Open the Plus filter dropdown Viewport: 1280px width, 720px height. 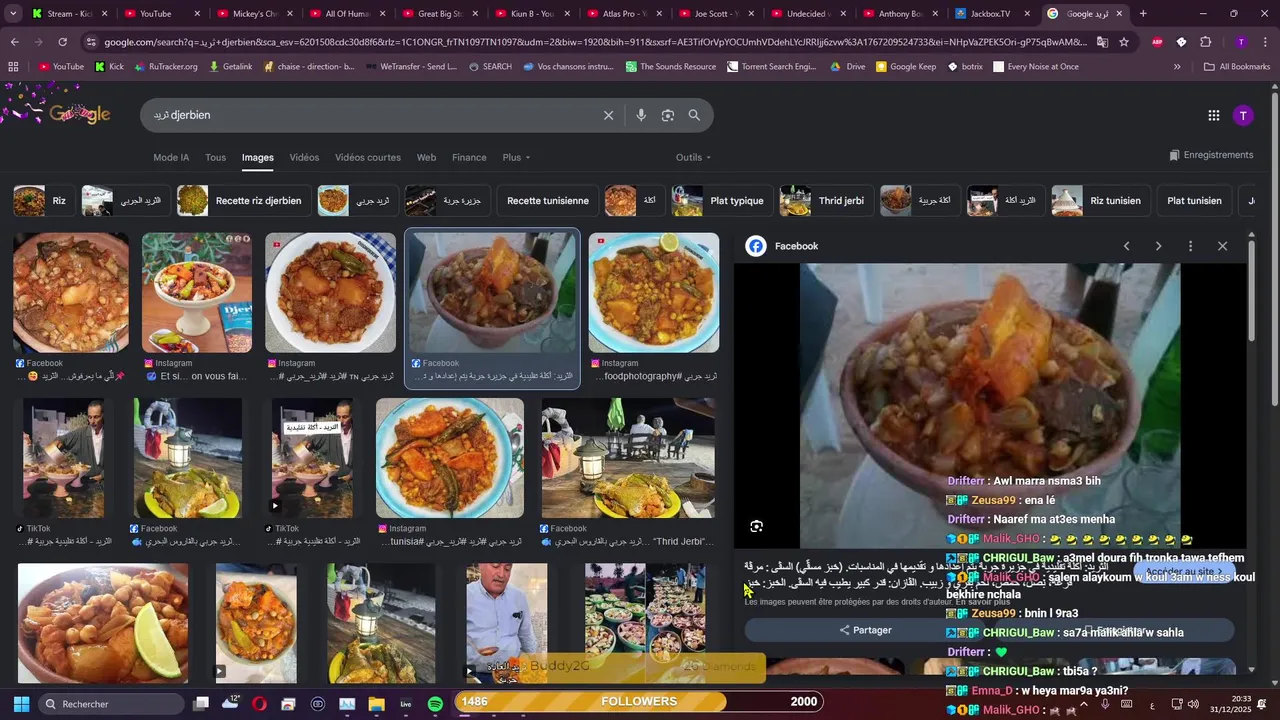[x=516, y=157]
